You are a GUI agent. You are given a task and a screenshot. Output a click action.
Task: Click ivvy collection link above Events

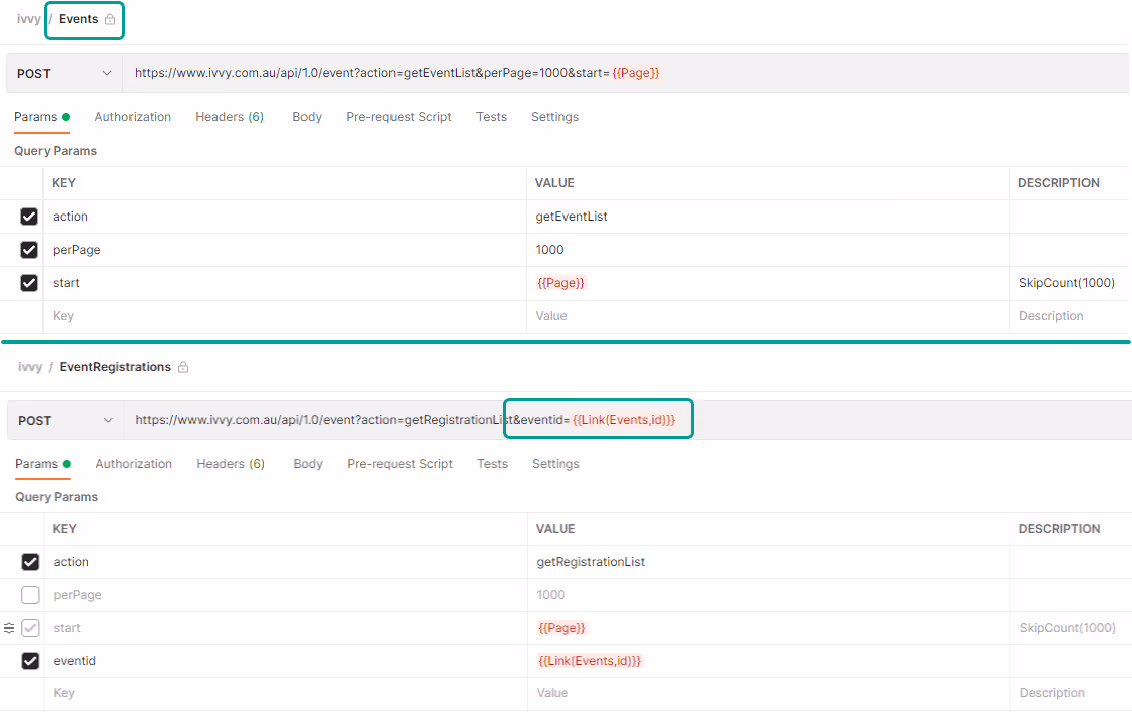(28, 19)
